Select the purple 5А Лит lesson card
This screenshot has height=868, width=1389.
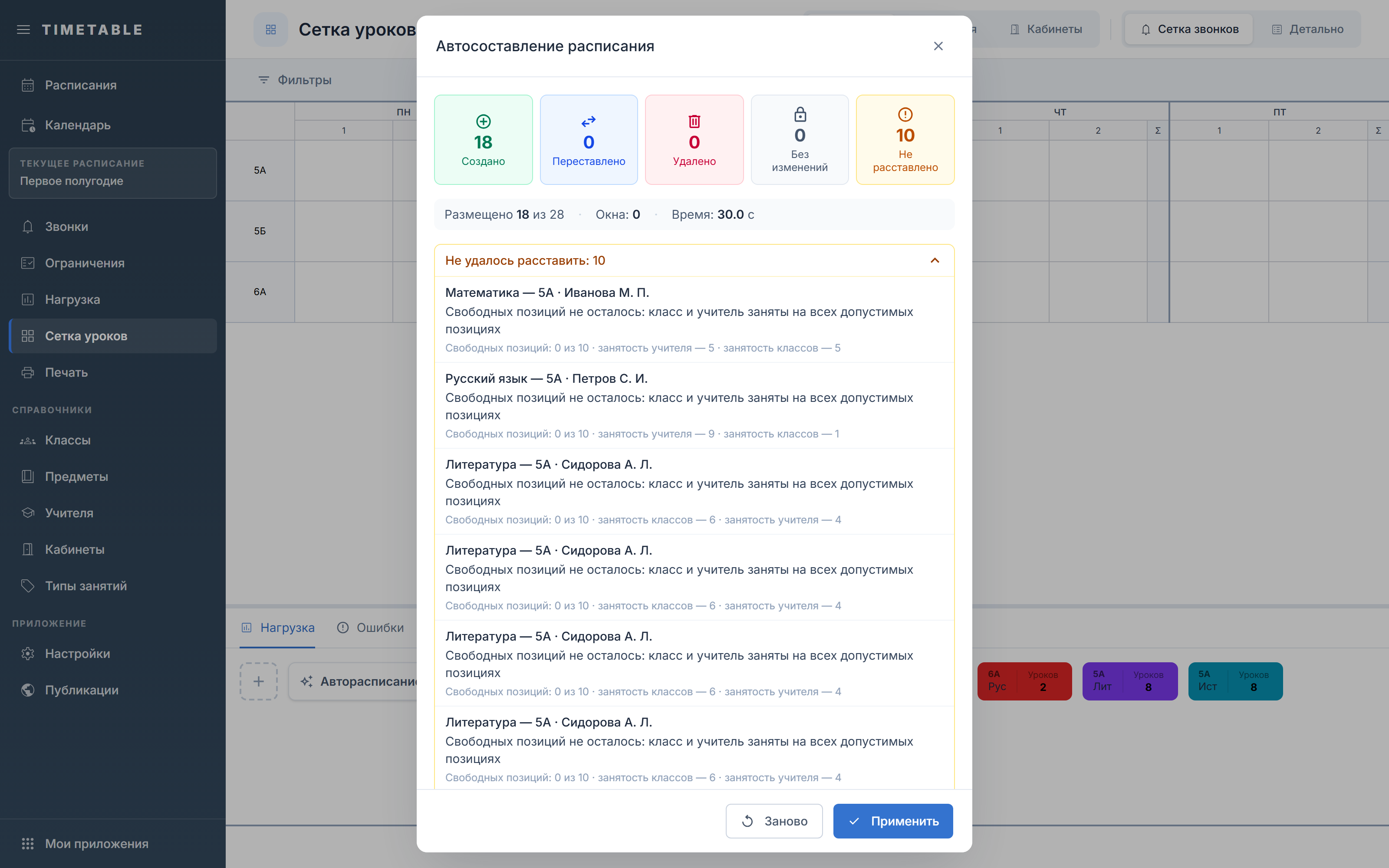(1129, 681)
